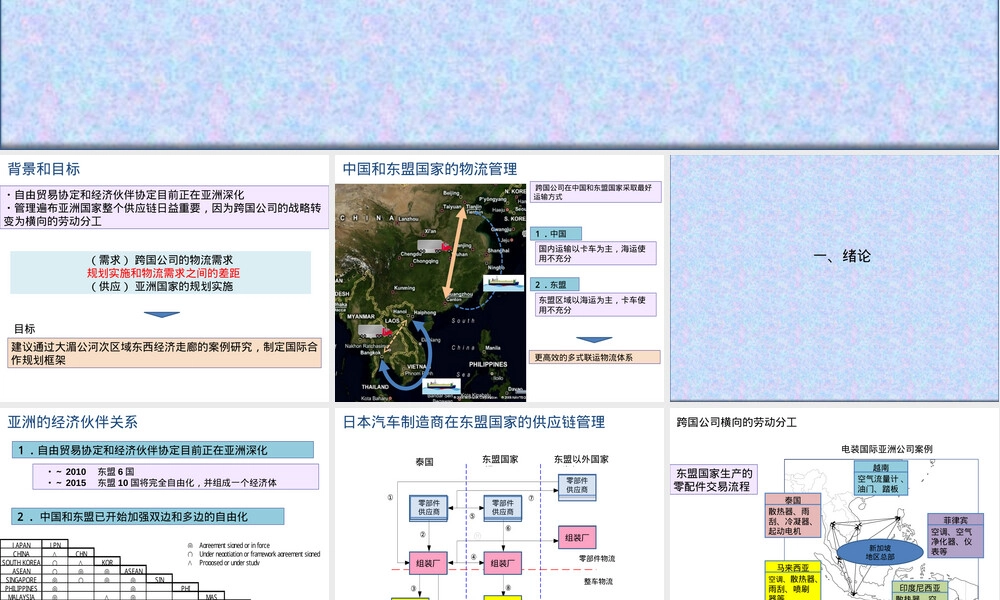Click the title 日本汽车制造商在东盟国家的供应链管理
Viewport: 1000px width, 600px height.
click(474, 422)
